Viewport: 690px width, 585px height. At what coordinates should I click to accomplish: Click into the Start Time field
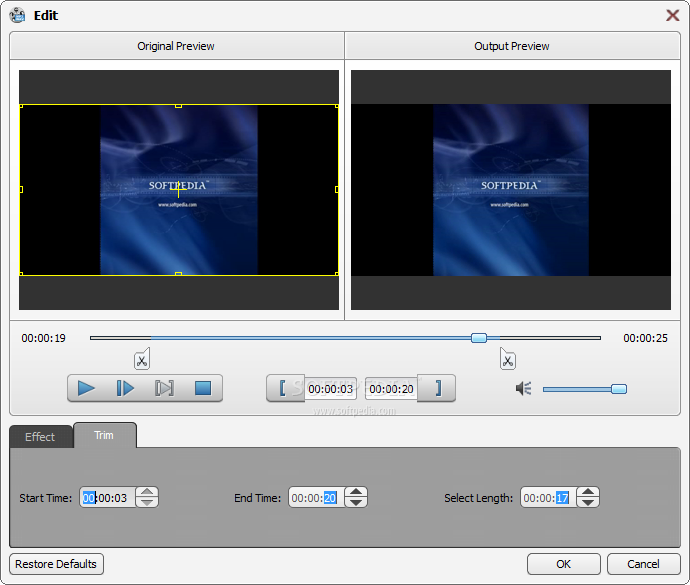click(108, 498)
